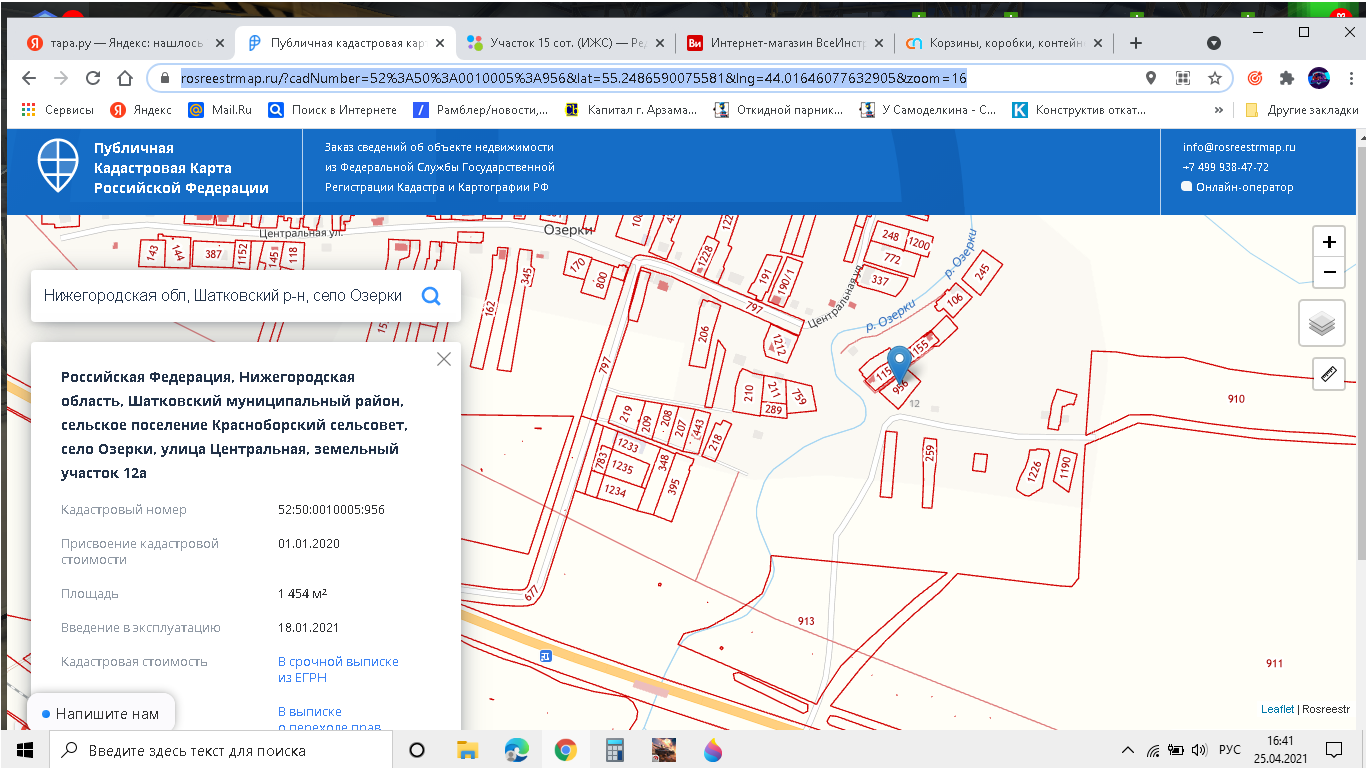Click the address search input field
This screenshot has width=1366, height=768.
tap(222, 296)
